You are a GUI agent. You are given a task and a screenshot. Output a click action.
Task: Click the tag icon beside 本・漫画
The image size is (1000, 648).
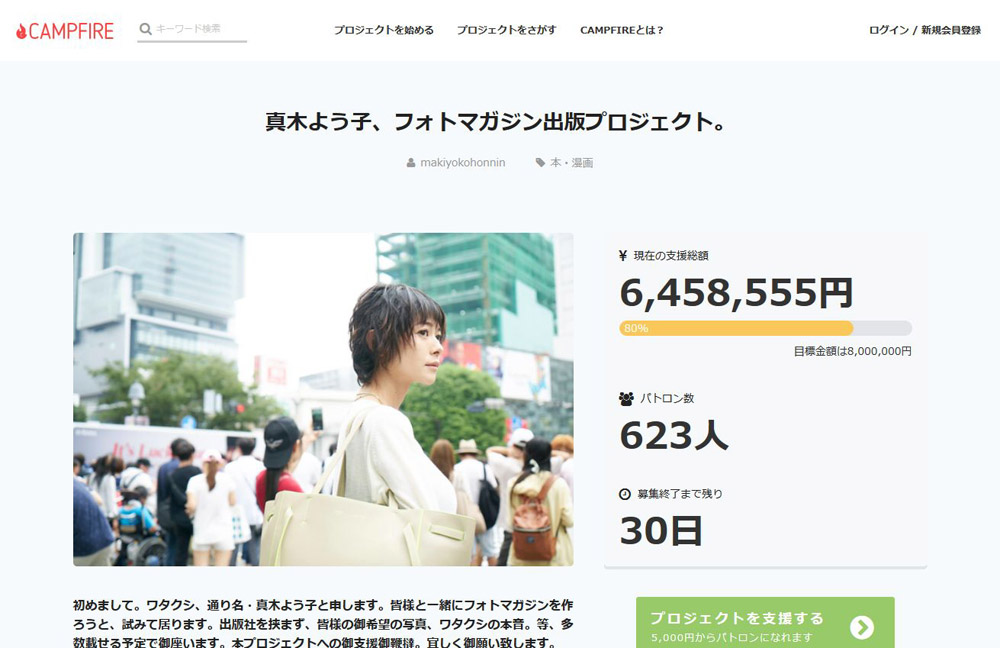tap(541, 163)
